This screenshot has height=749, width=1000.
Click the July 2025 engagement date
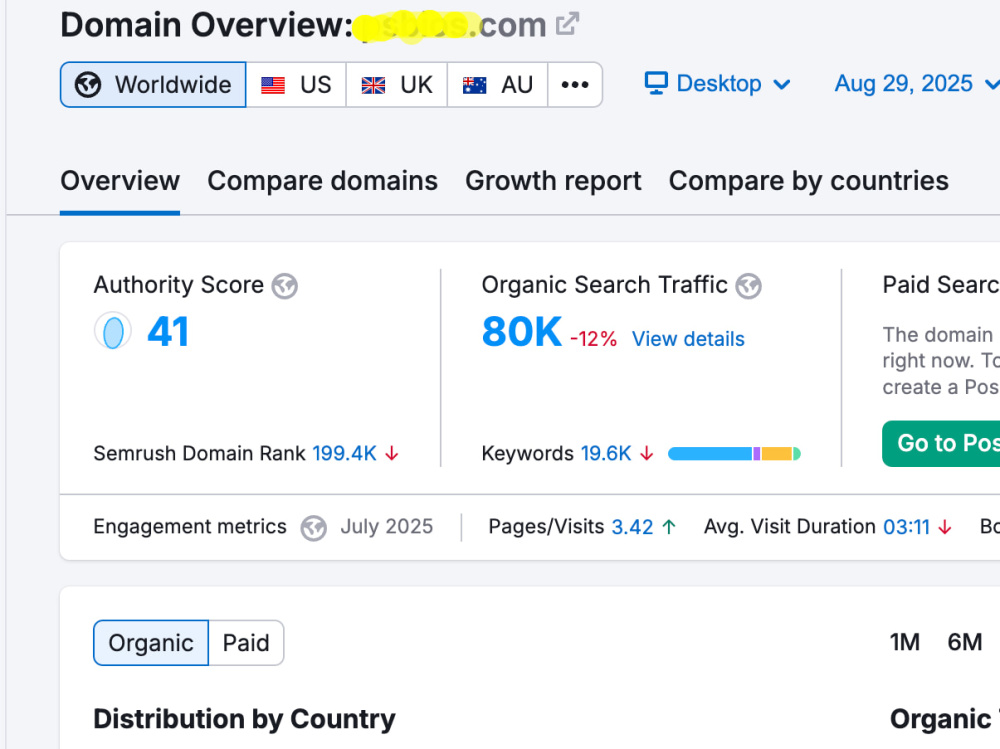[x=386, y=526]
